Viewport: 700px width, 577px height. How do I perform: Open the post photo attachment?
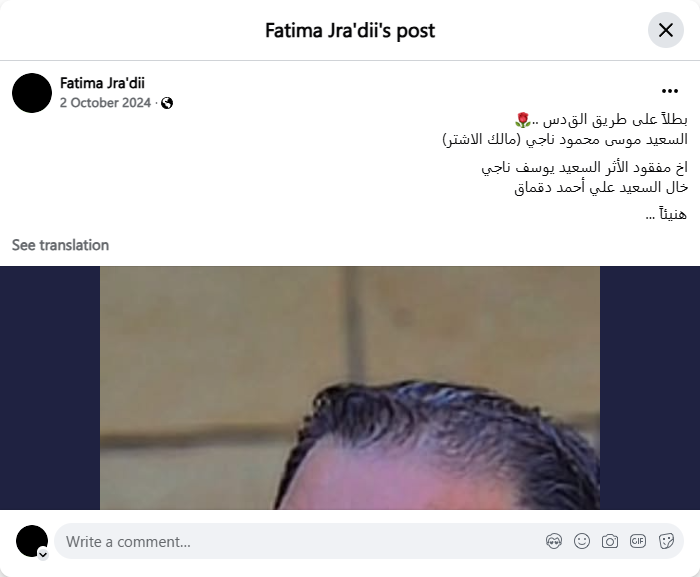click(350, 388)
